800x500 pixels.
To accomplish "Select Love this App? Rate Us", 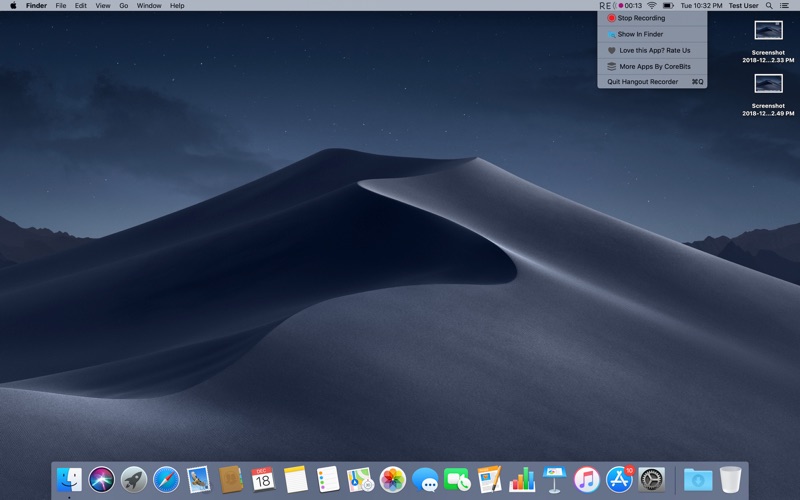I will tap(652, 51).
